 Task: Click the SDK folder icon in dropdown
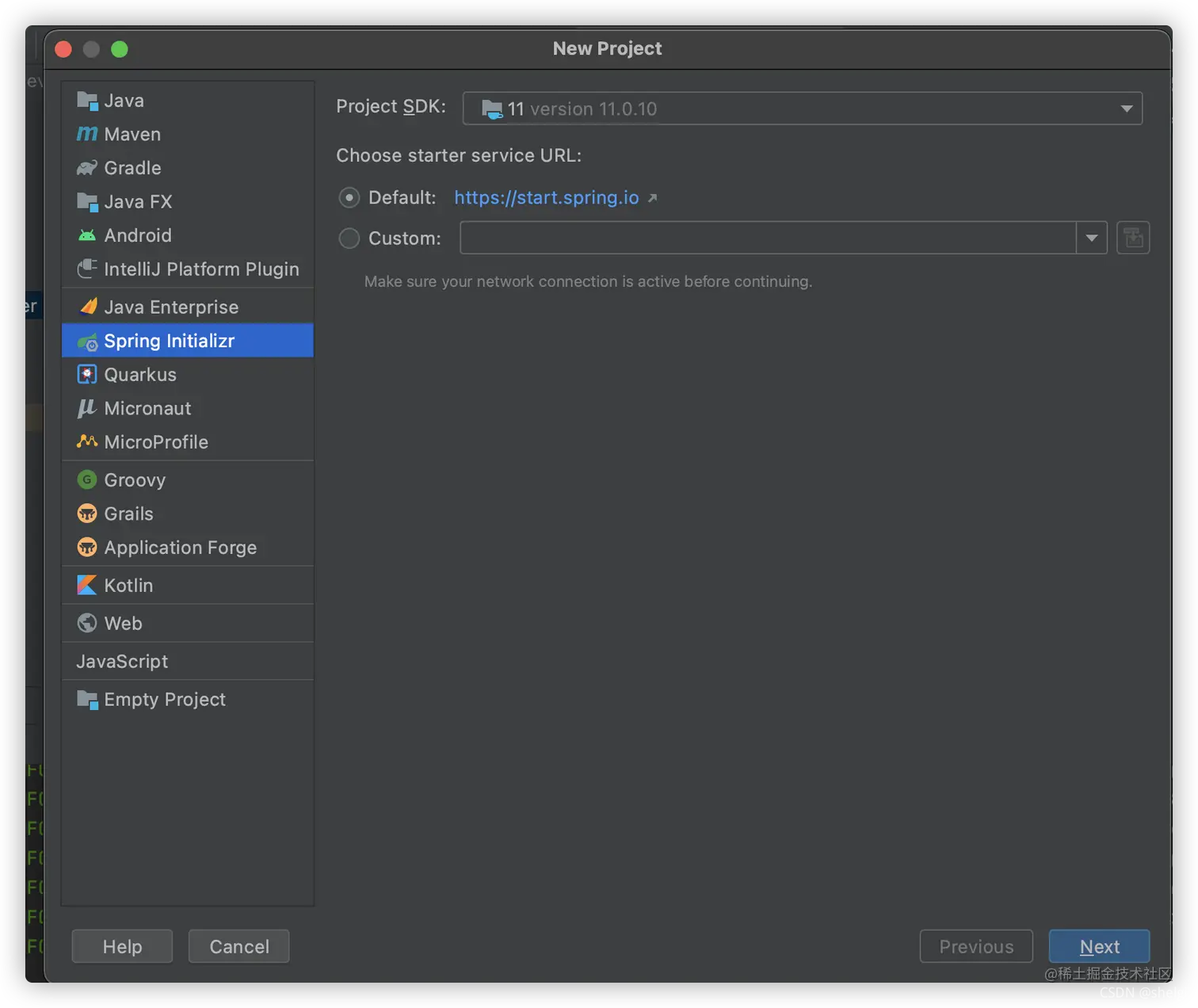click(492, 109)
